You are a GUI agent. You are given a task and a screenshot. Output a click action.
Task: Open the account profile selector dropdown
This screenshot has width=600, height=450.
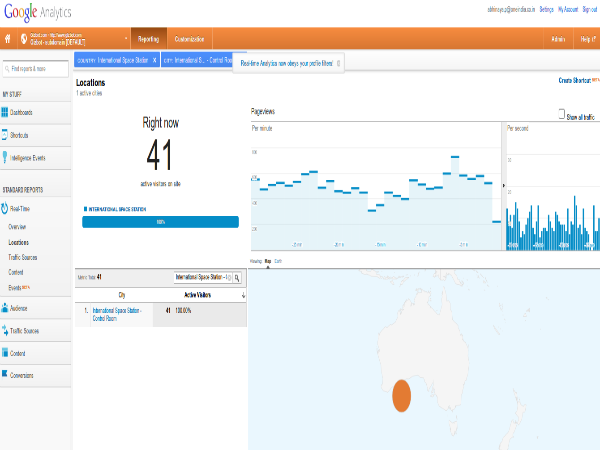pos(126,39)
